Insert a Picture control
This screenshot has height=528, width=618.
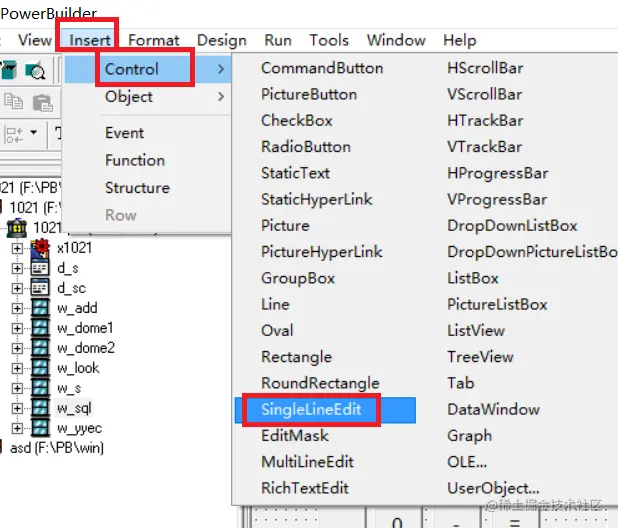coord(285,225)
